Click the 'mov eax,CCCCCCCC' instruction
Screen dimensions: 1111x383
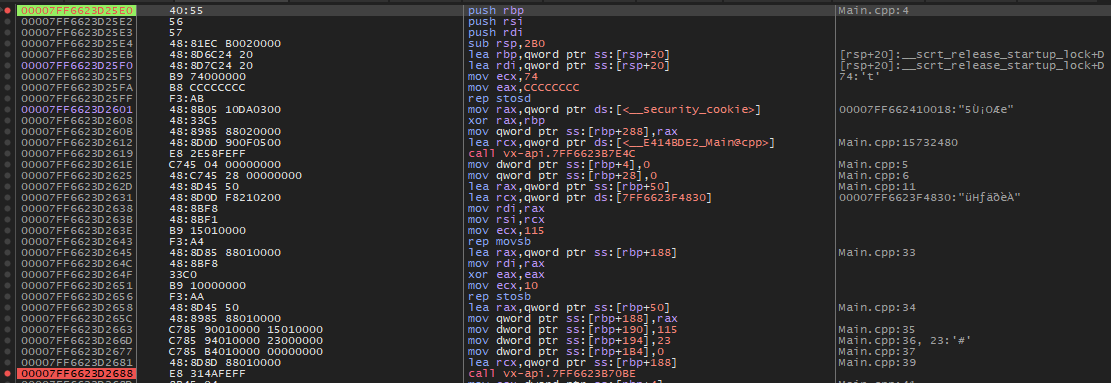pos(524,87)
